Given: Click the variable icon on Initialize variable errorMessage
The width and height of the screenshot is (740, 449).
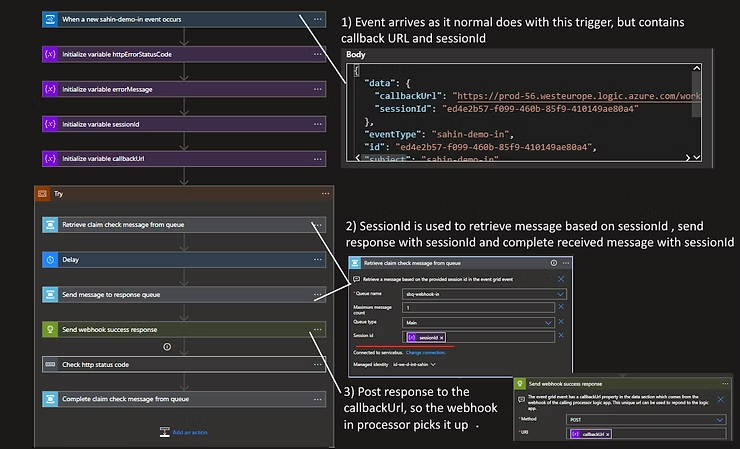Looking at the screenshot, I should tap(50, 89).
